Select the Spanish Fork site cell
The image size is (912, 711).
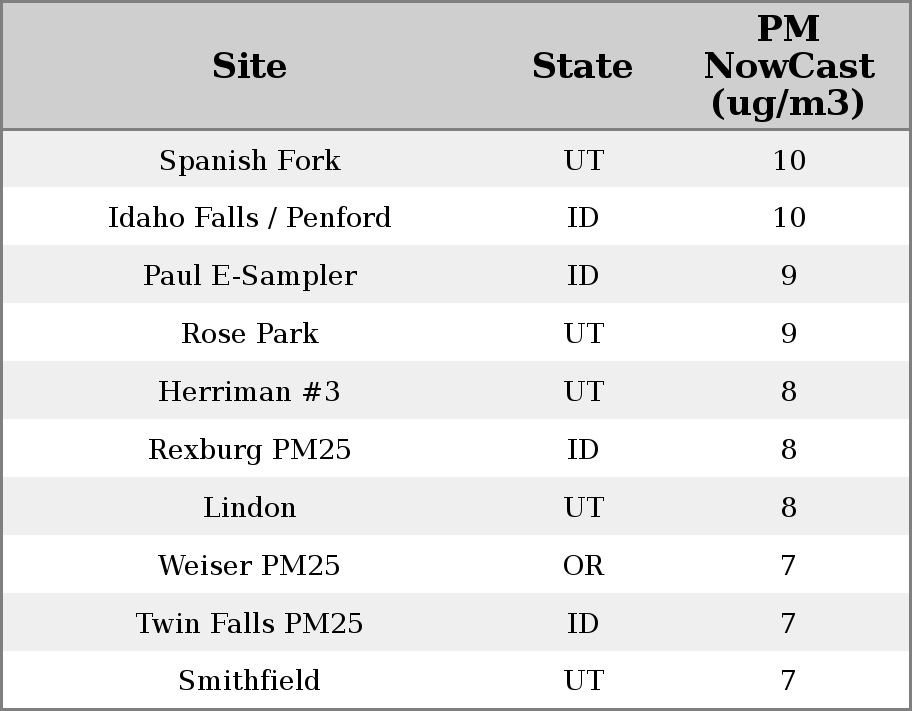(250, 160)
